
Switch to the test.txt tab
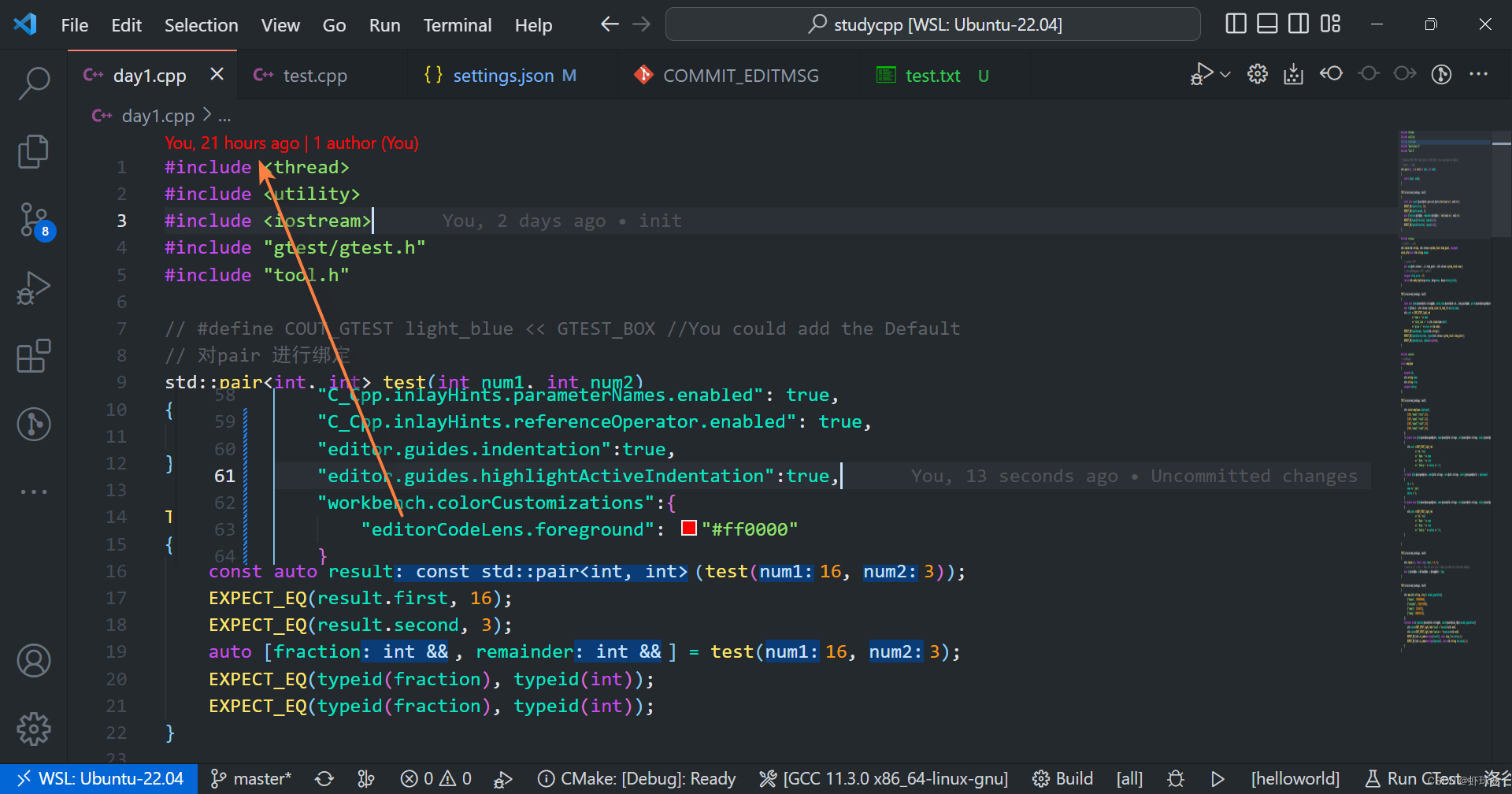pyautogui.click(x=933, y=76)
